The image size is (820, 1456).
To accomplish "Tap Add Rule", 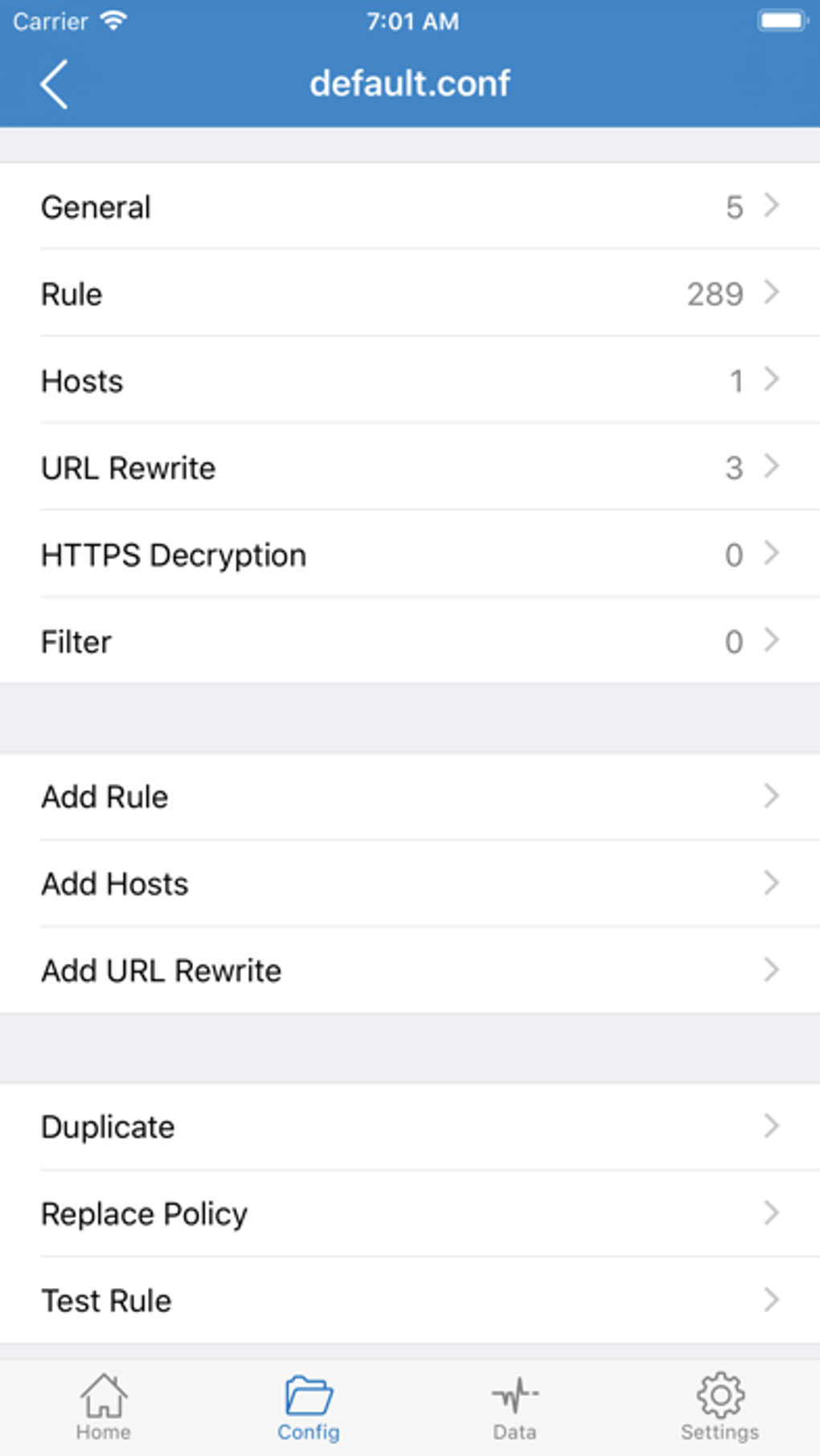I will (x=410, y=797).
